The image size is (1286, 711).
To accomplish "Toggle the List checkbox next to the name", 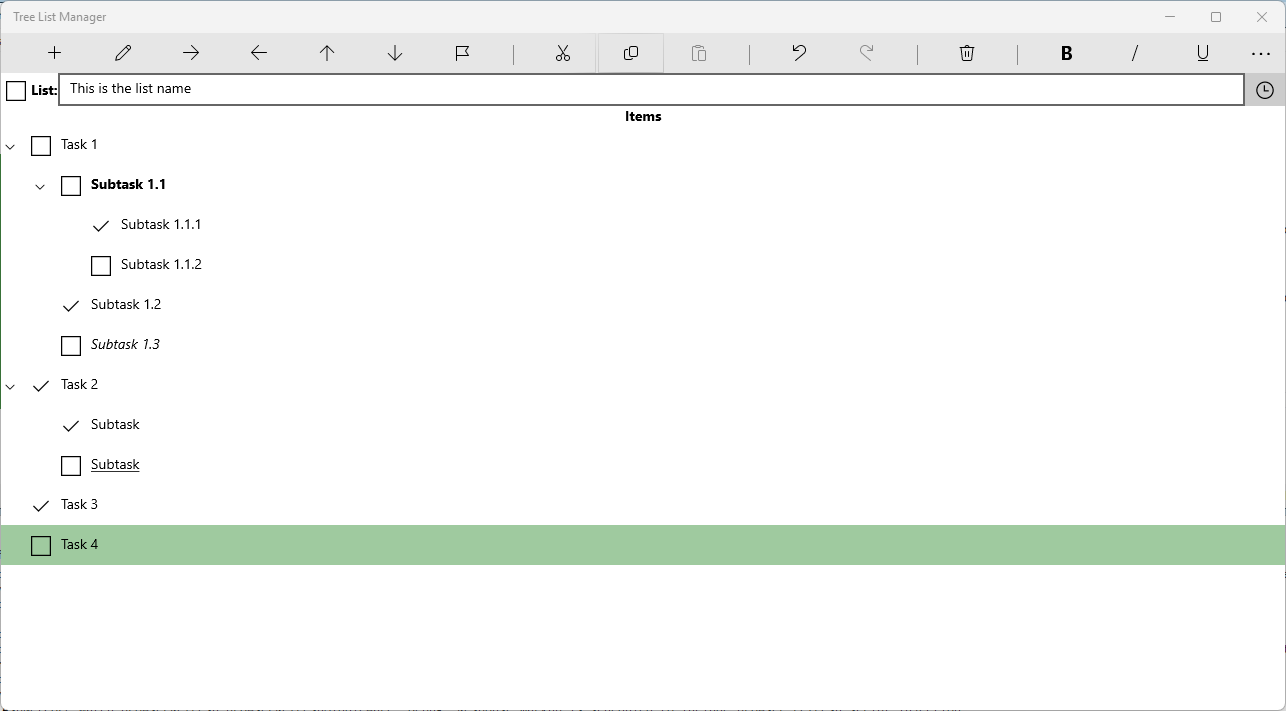I will point(16,90).
